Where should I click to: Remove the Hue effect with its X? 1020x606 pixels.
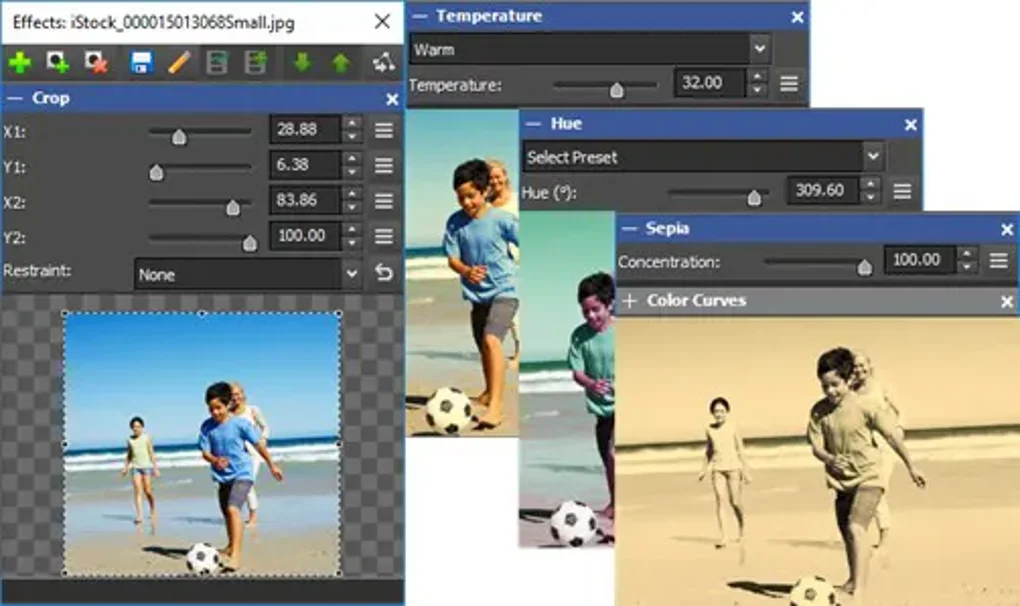click(911, 125)
